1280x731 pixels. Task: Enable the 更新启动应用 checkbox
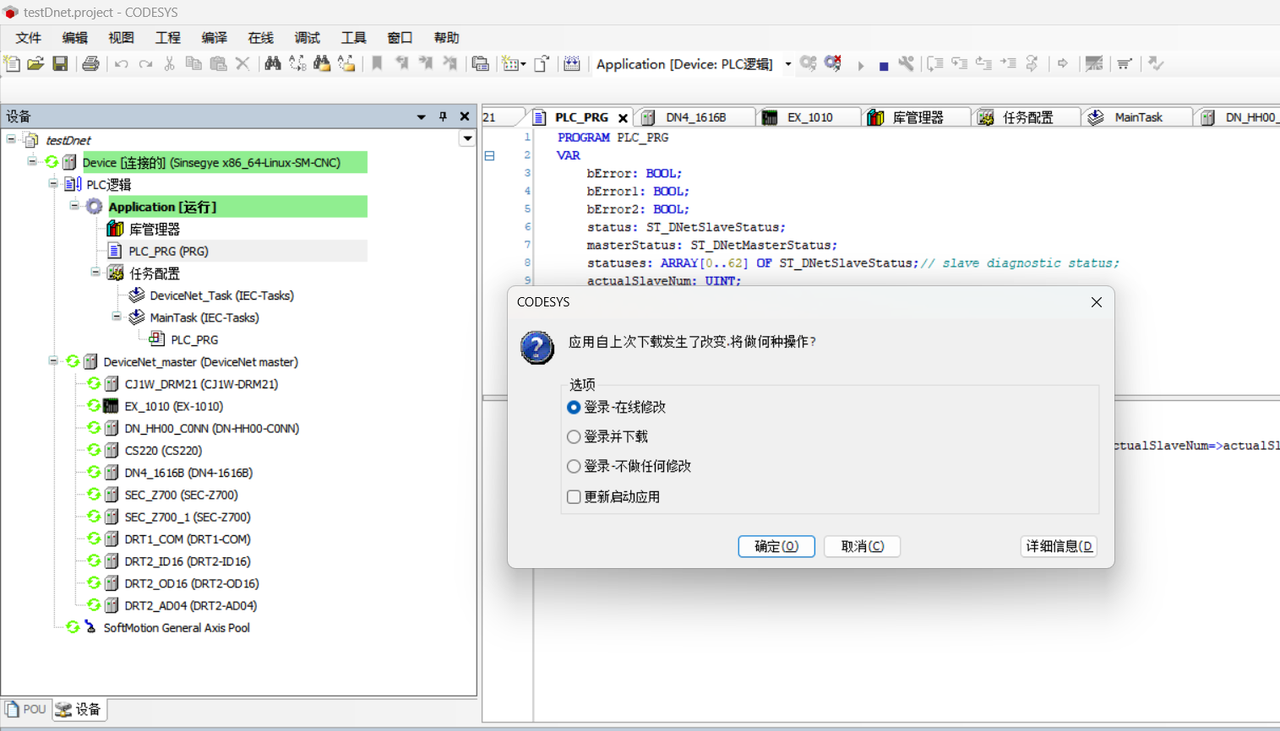click(x=574, y=497)
